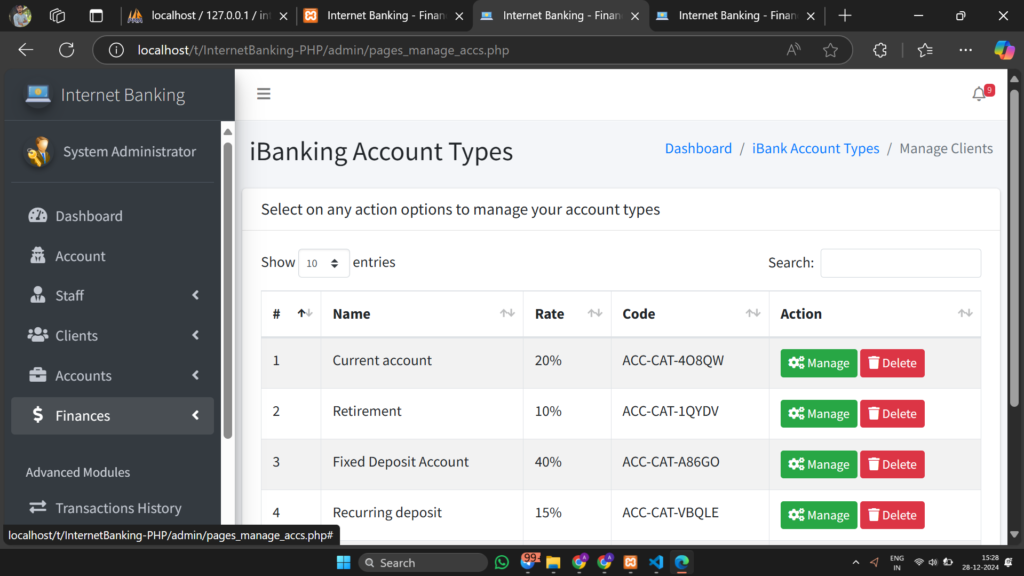The width and height of the screenshot is (1024, 576).
Task: Open the show entries dropdown
Action: (323, 263)
